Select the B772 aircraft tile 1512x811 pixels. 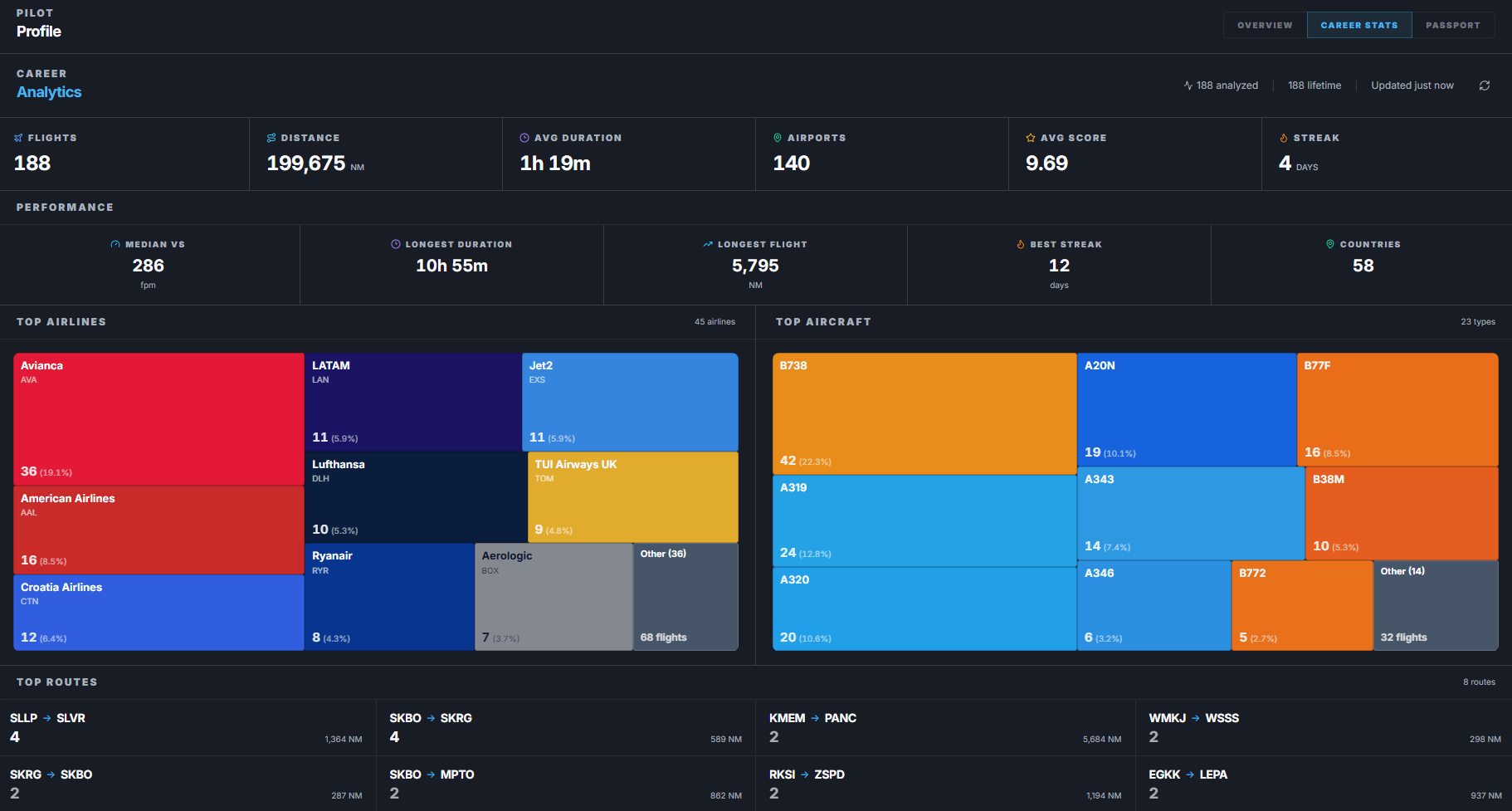tap(1302, 605)
